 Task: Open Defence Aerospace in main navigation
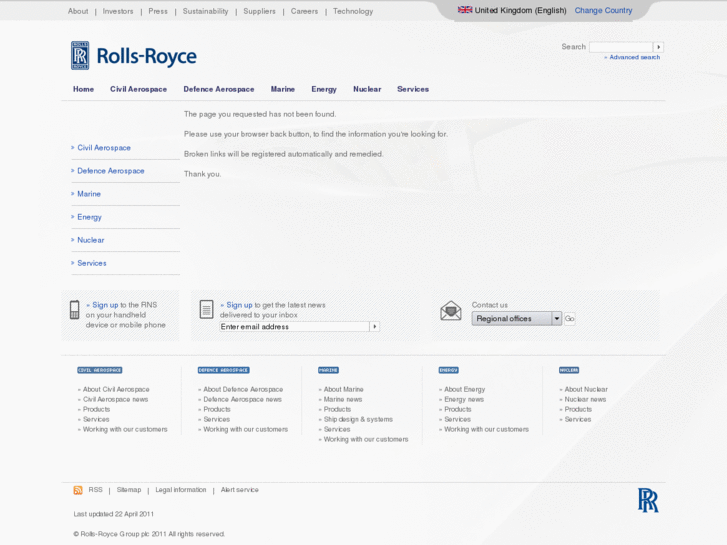click(x=219, y=89)
